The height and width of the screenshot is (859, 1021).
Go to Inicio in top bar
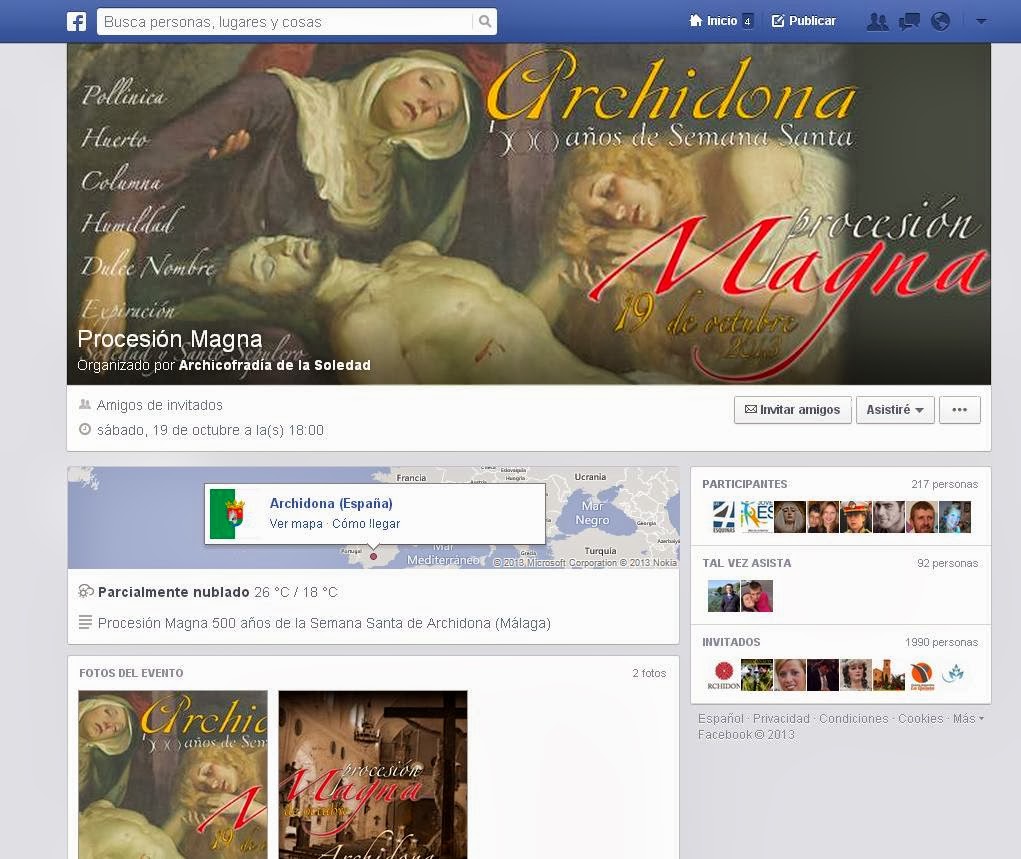pyautogui.click(x=713, y=21)
